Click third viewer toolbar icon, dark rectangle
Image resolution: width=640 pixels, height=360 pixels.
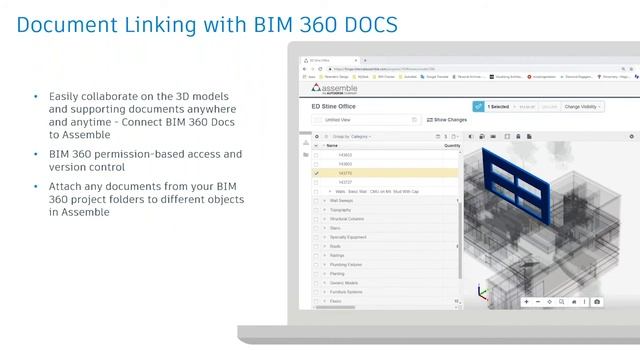tap(493, 136)
